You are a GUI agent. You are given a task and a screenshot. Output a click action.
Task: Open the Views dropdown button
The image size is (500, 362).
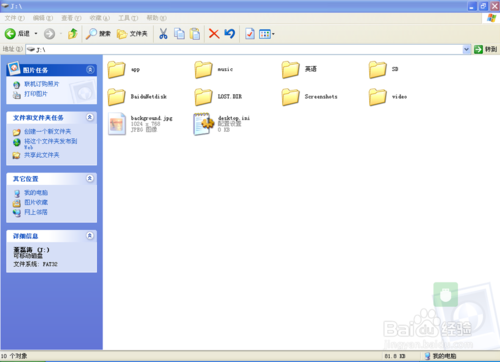[x=267, y=34]
